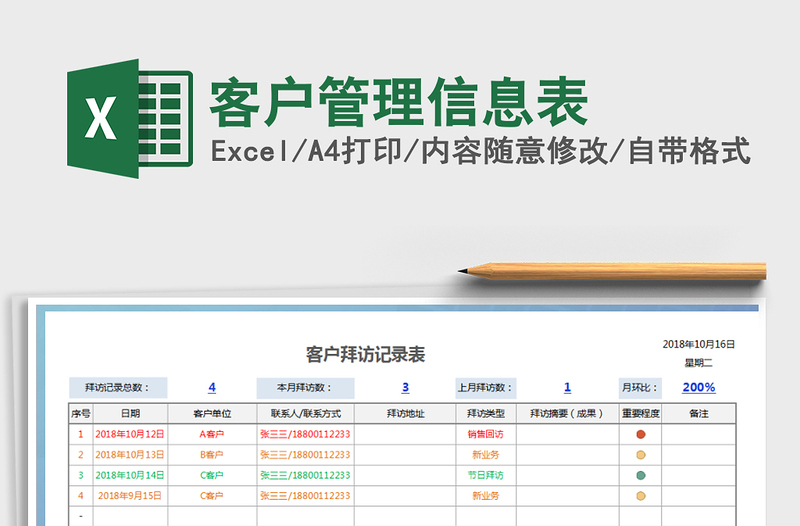
Task: Select the 2018年10月12日 date cell
Action: [x=130, y=434]
